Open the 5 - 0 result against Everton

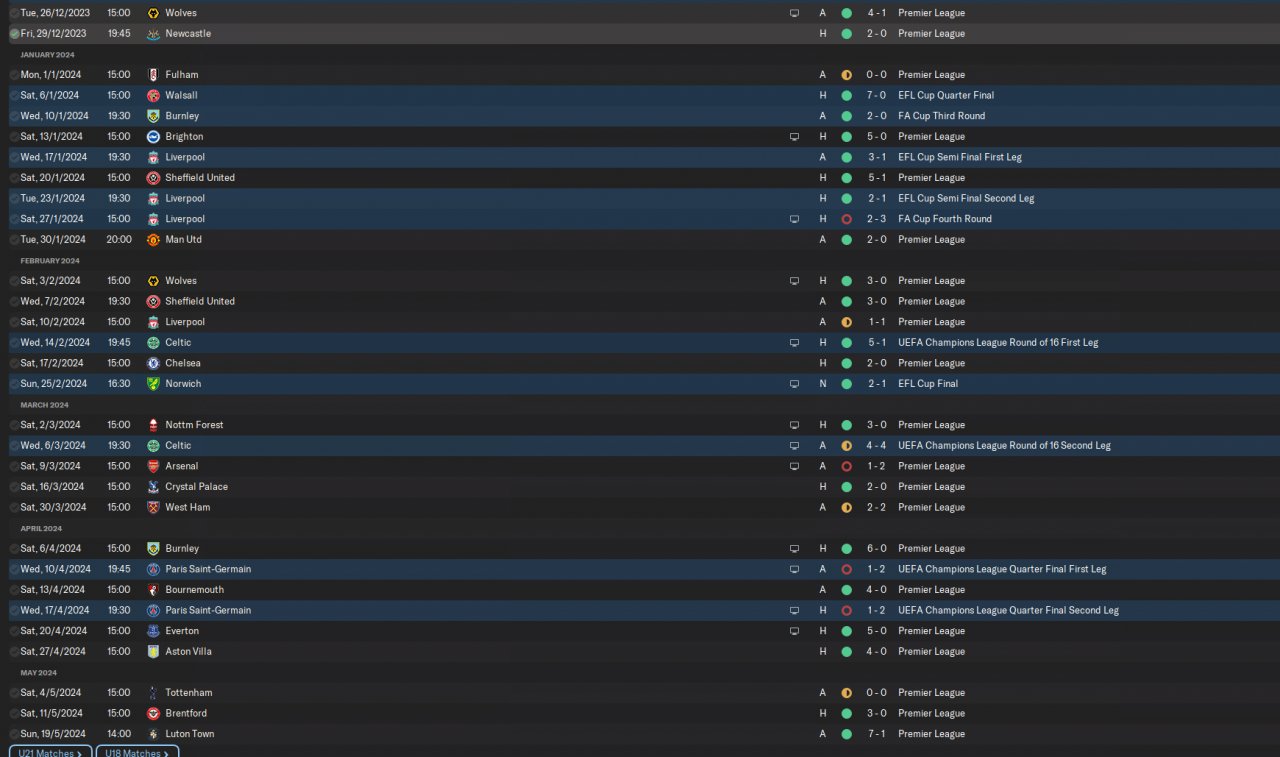coord(876,631)
